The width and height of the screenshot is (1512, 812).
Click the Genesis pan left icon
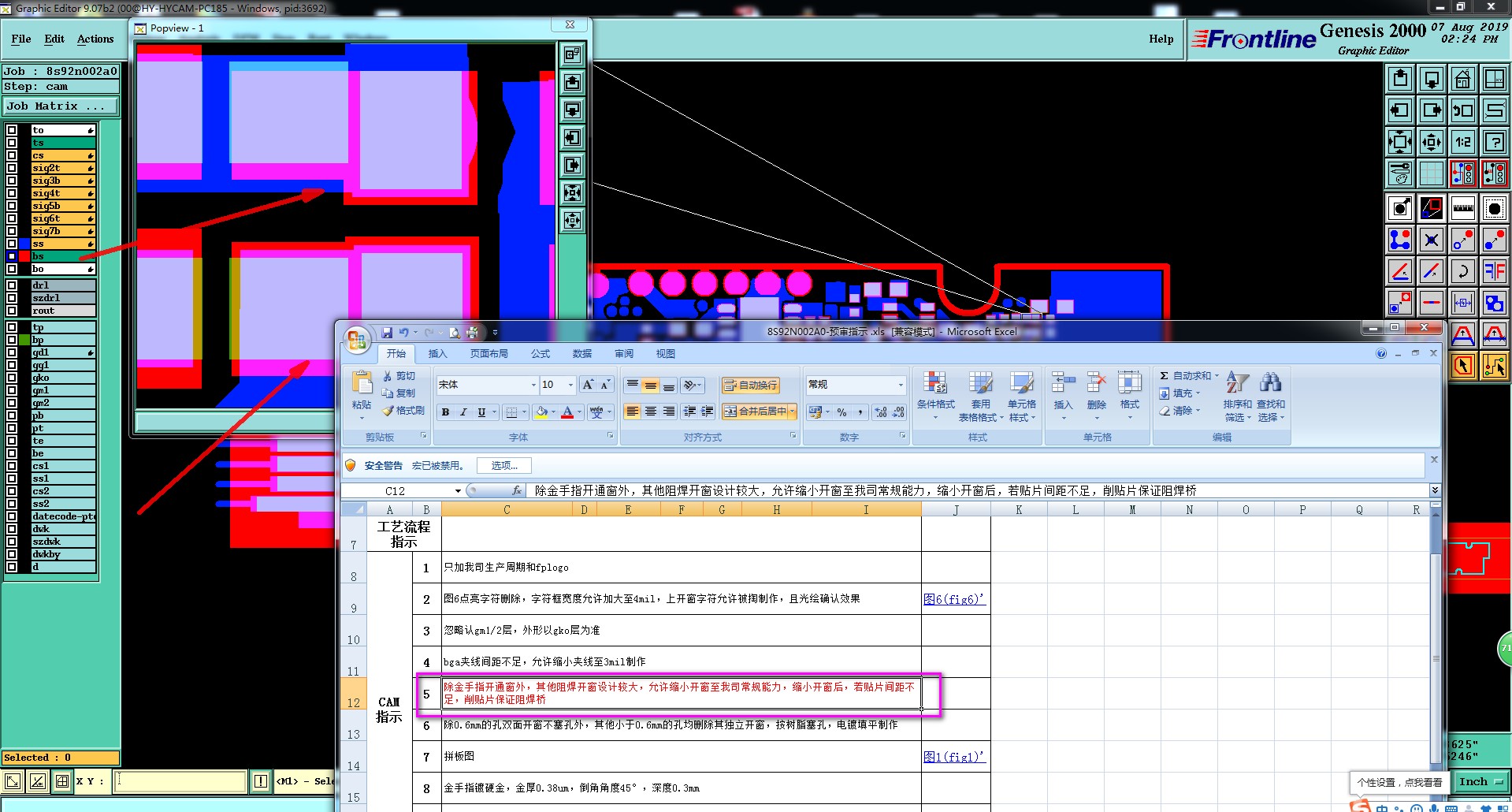1400,110
